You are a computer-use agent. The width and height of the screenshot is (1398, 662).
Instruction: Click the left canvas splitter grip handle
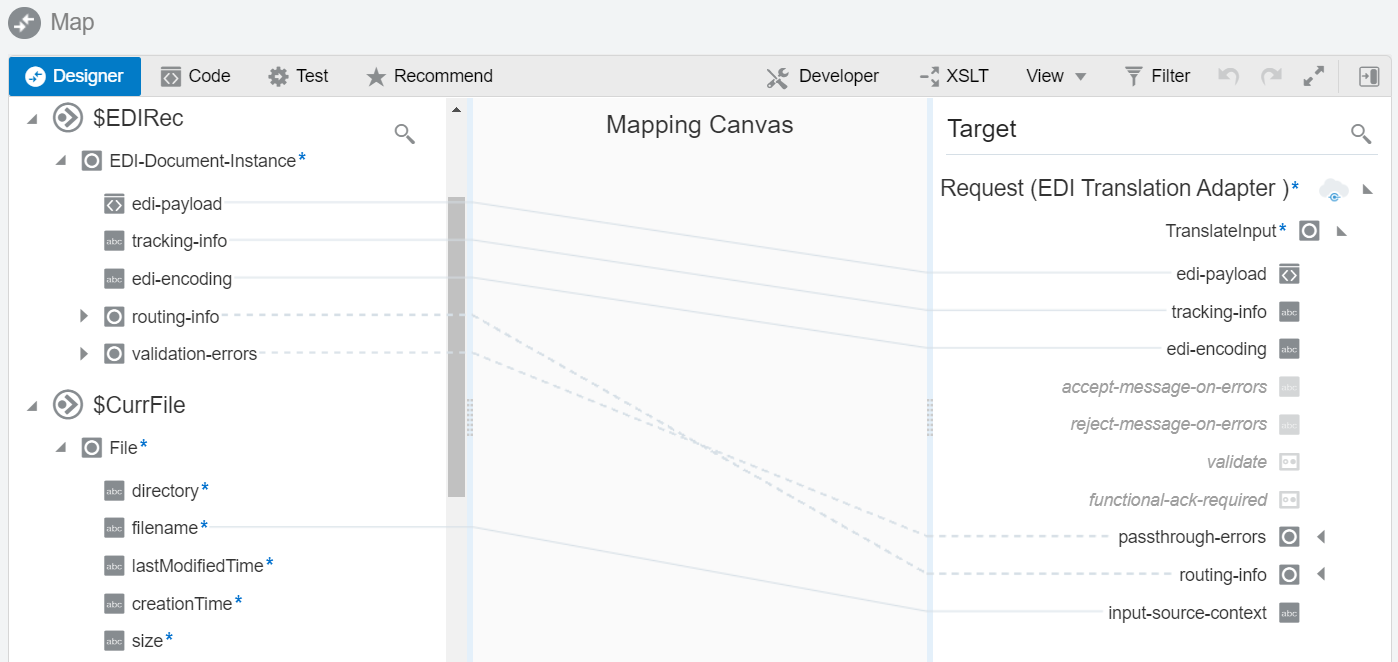pyautogui.click(x=470, y=417)
